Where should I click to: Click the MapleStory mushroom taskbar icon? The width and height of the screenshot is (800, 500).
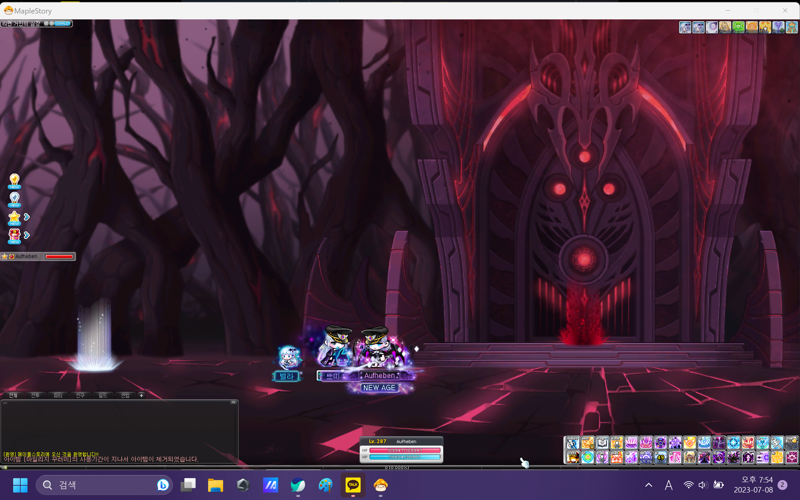380,485
